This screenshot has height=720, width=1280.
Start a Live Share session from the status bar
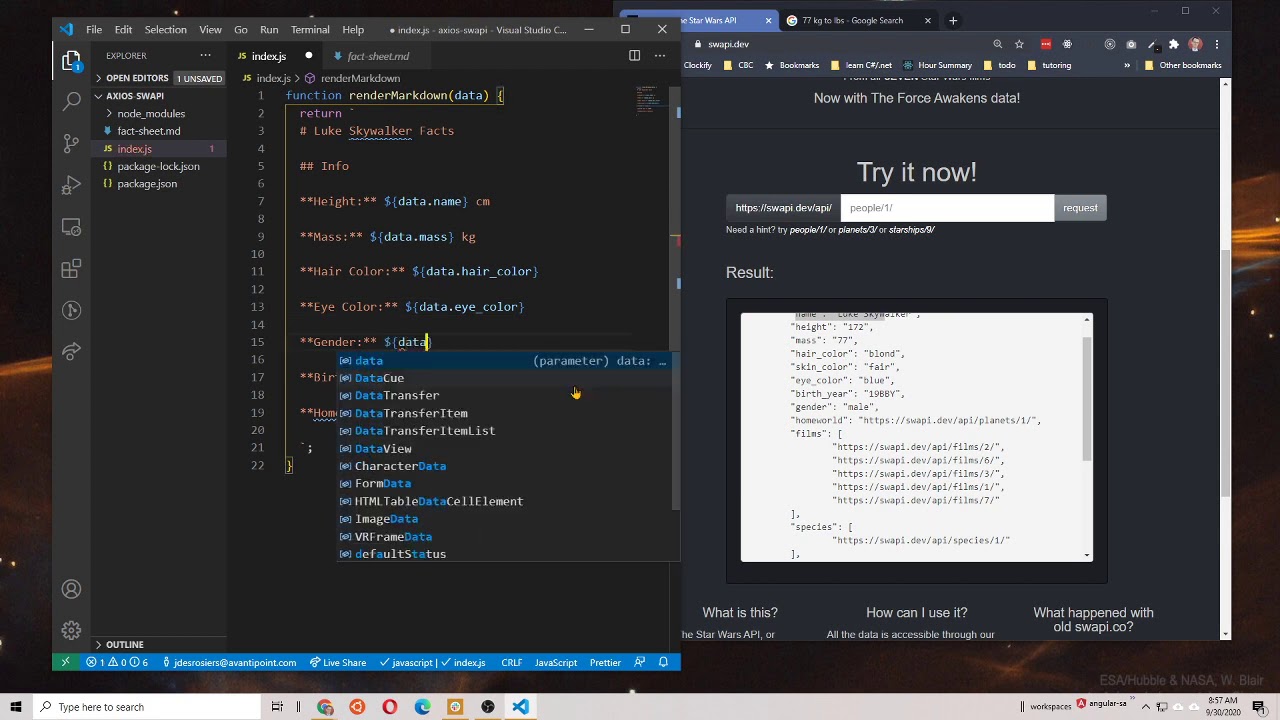(x=337, y=662)
